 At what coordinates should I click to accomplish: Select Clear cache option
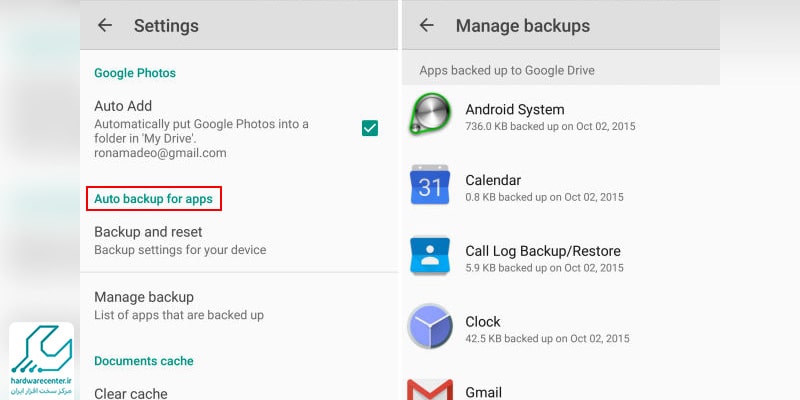131,393
